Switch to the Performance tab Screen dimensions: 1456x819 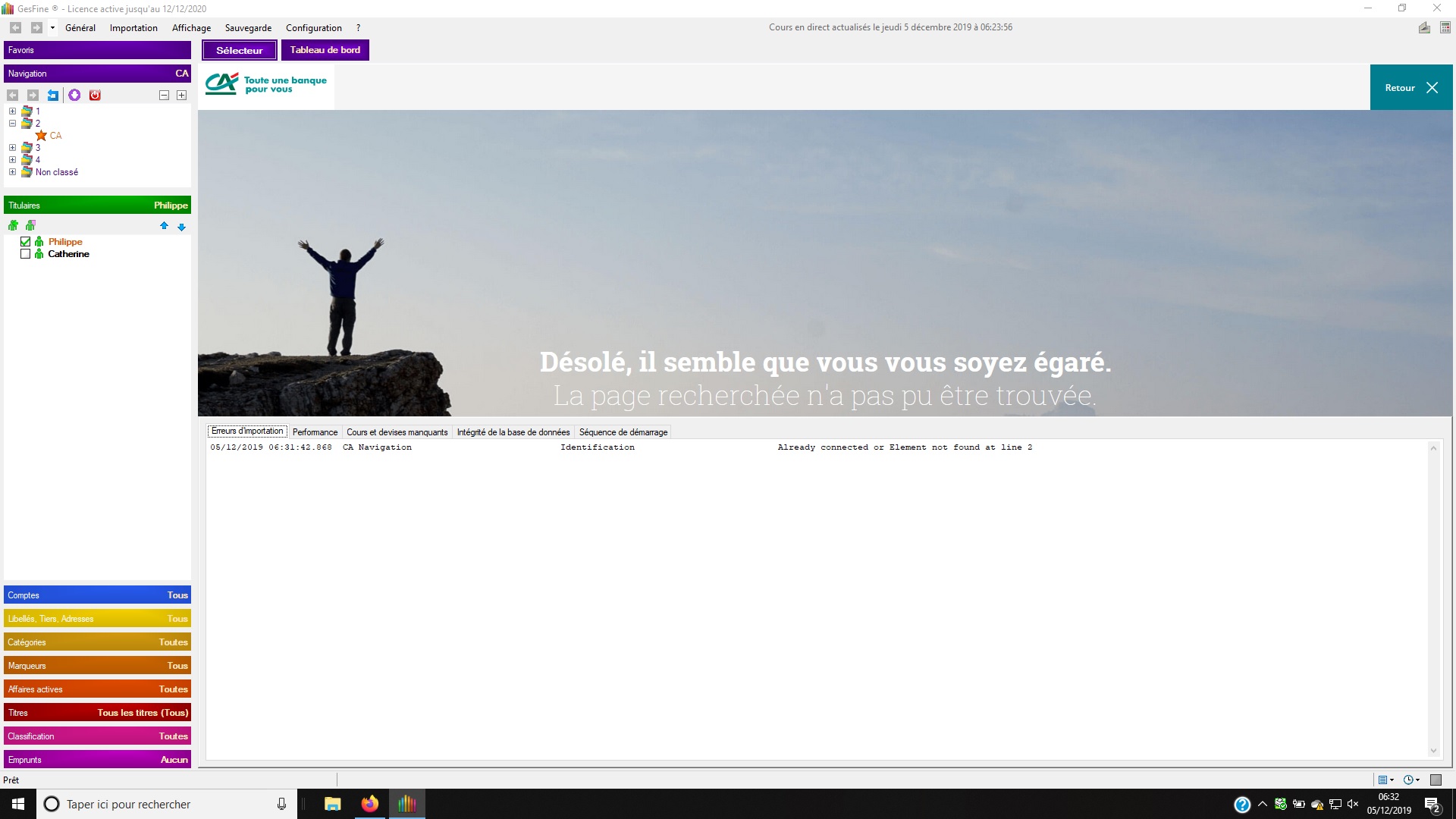[315, 432]
